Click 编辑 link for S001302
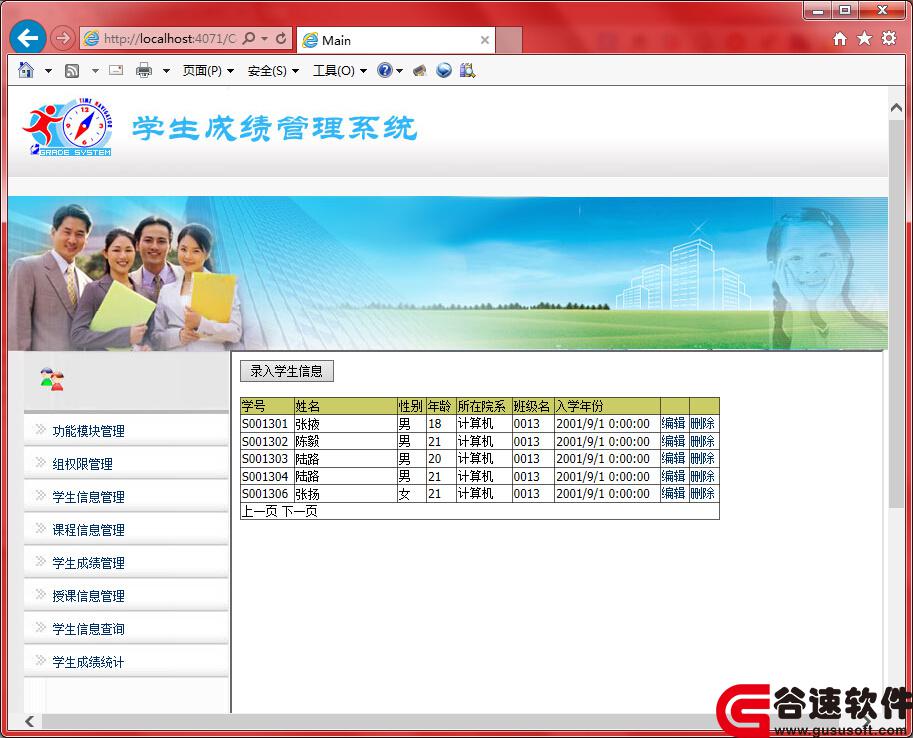The image size is (913, 738). (674, 441)
